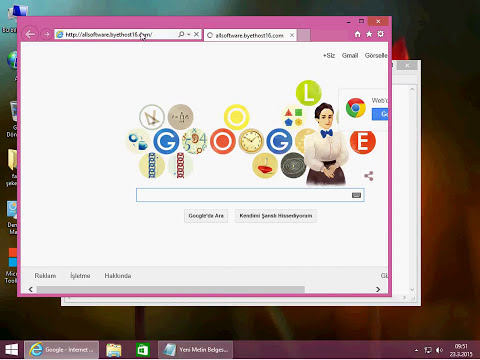Click the blue chain doodle circle
This screenshot has height=360, width=480.
pyautogui.click(x=152, y=165)
